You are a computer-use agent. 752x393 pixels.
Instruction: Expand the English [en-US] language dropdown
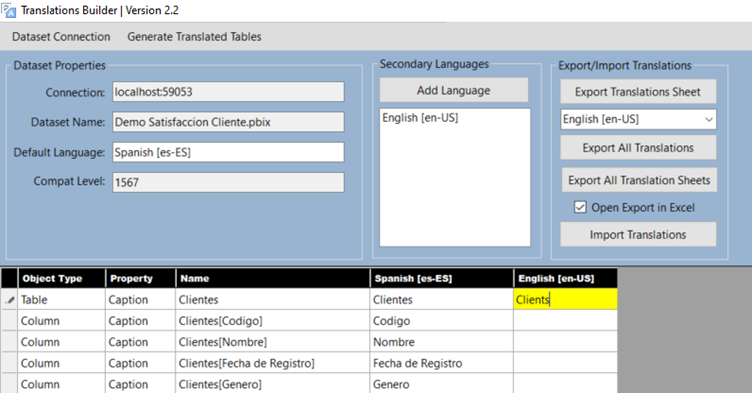coord(708,119)
